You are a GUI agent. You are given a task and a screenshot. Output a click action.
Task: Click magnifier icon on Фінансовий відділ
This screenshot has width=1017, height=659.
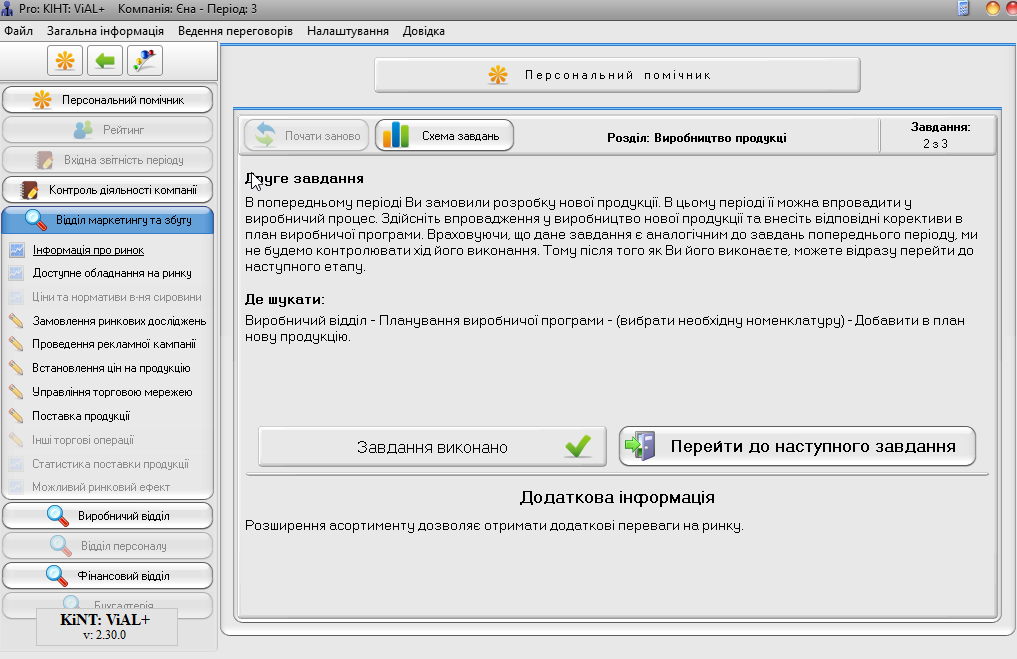pos(56,575)
